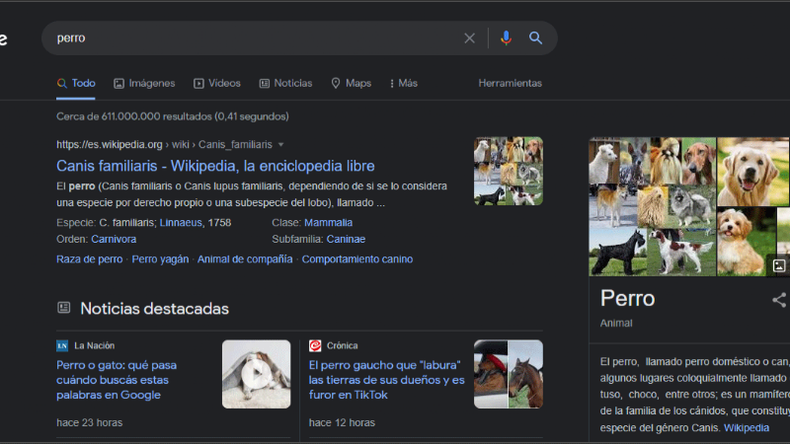Open the knowledge panel dog breeds collage

pyautogui.click(x=652, y=207)
